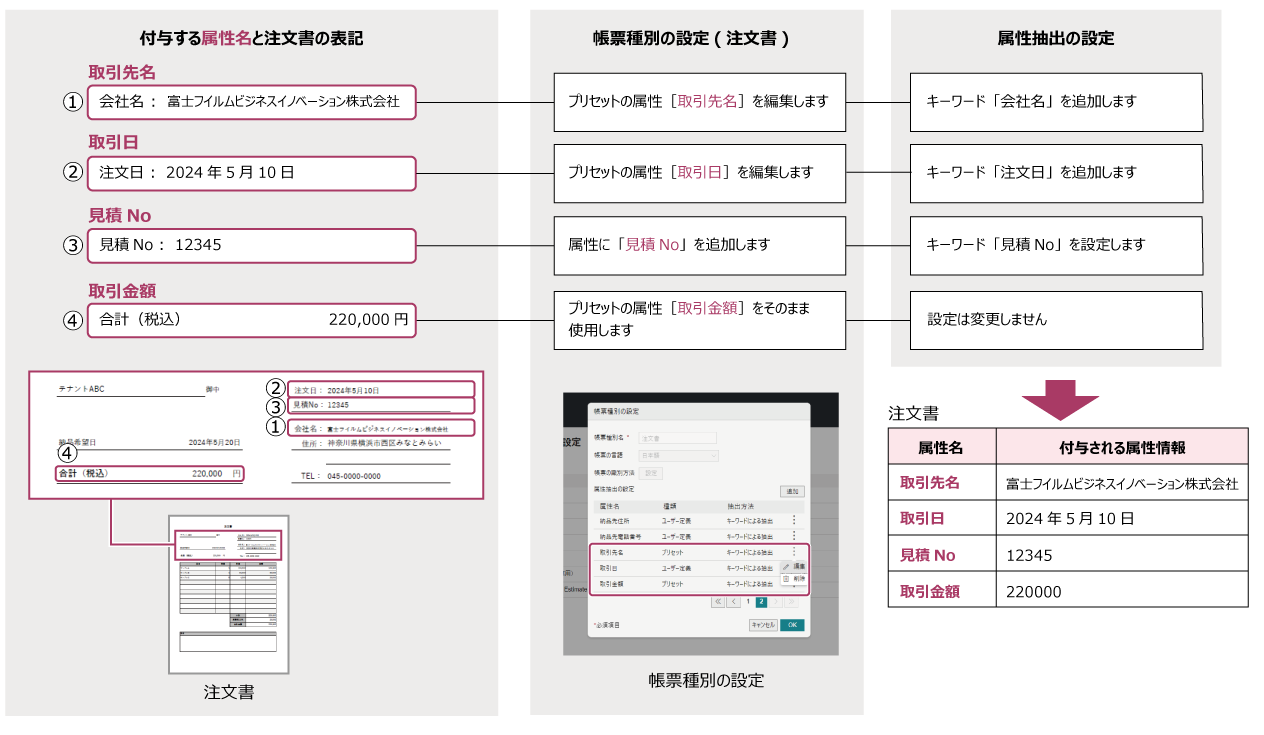Click the 帳票種別名 input field
The image size is (1264, 735).
[x=679, y=438]
